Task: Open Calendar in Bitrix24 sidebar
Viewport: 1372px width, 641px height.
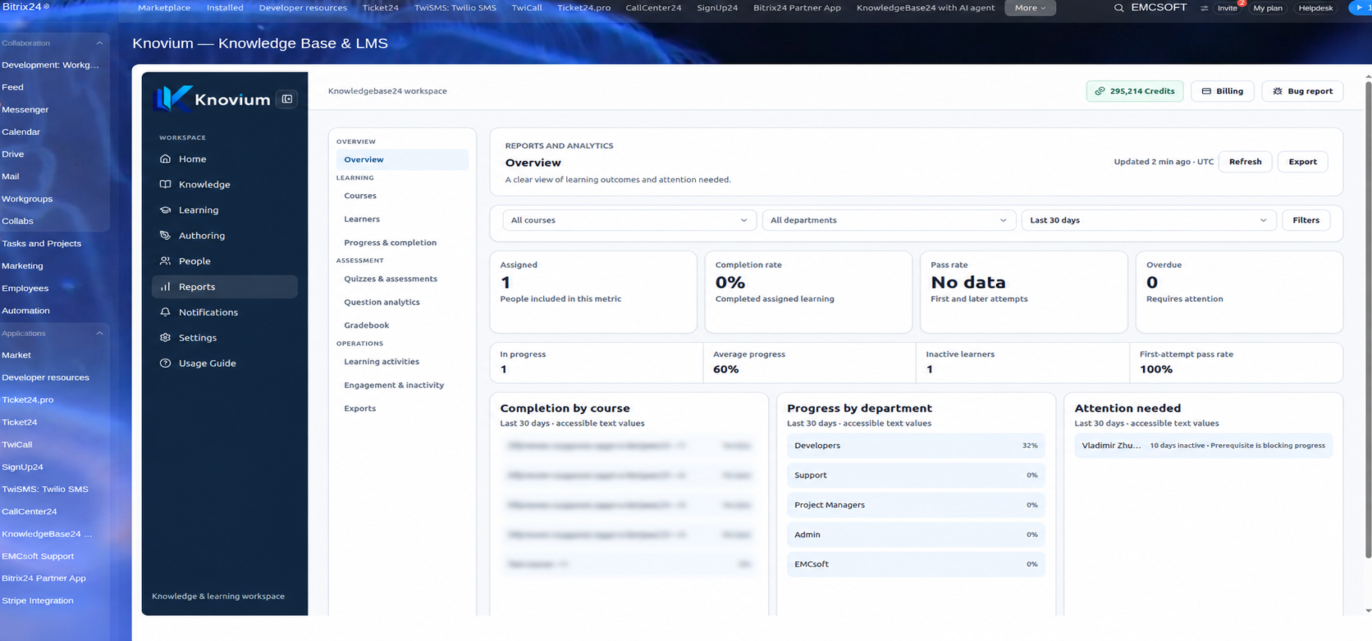Action: pos(21,132)
